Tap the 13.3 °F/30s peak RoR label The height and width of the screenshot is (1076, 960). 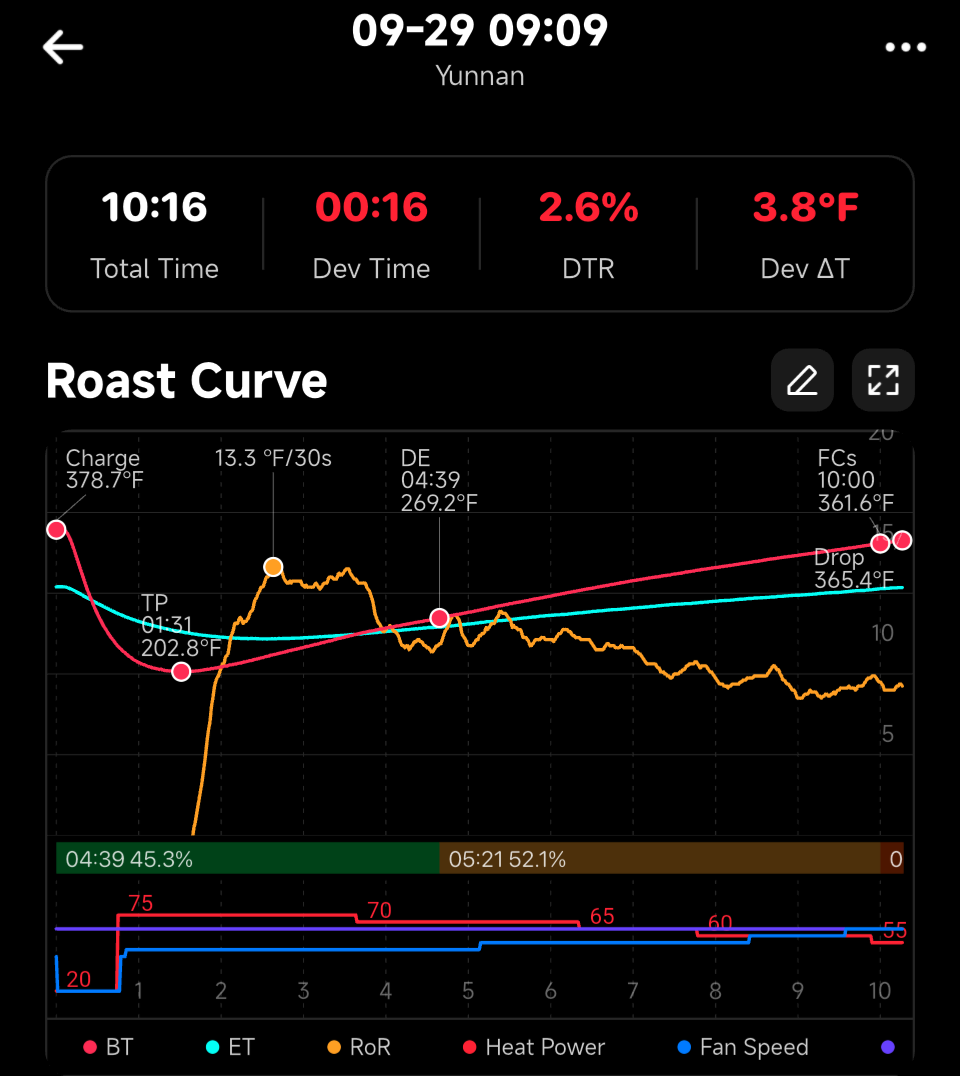point(273,458)
